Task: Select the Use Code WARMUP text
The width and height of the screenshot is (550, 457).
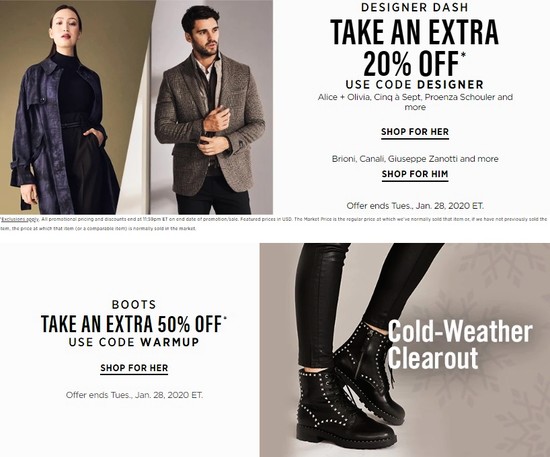Action: pos(134,342)
